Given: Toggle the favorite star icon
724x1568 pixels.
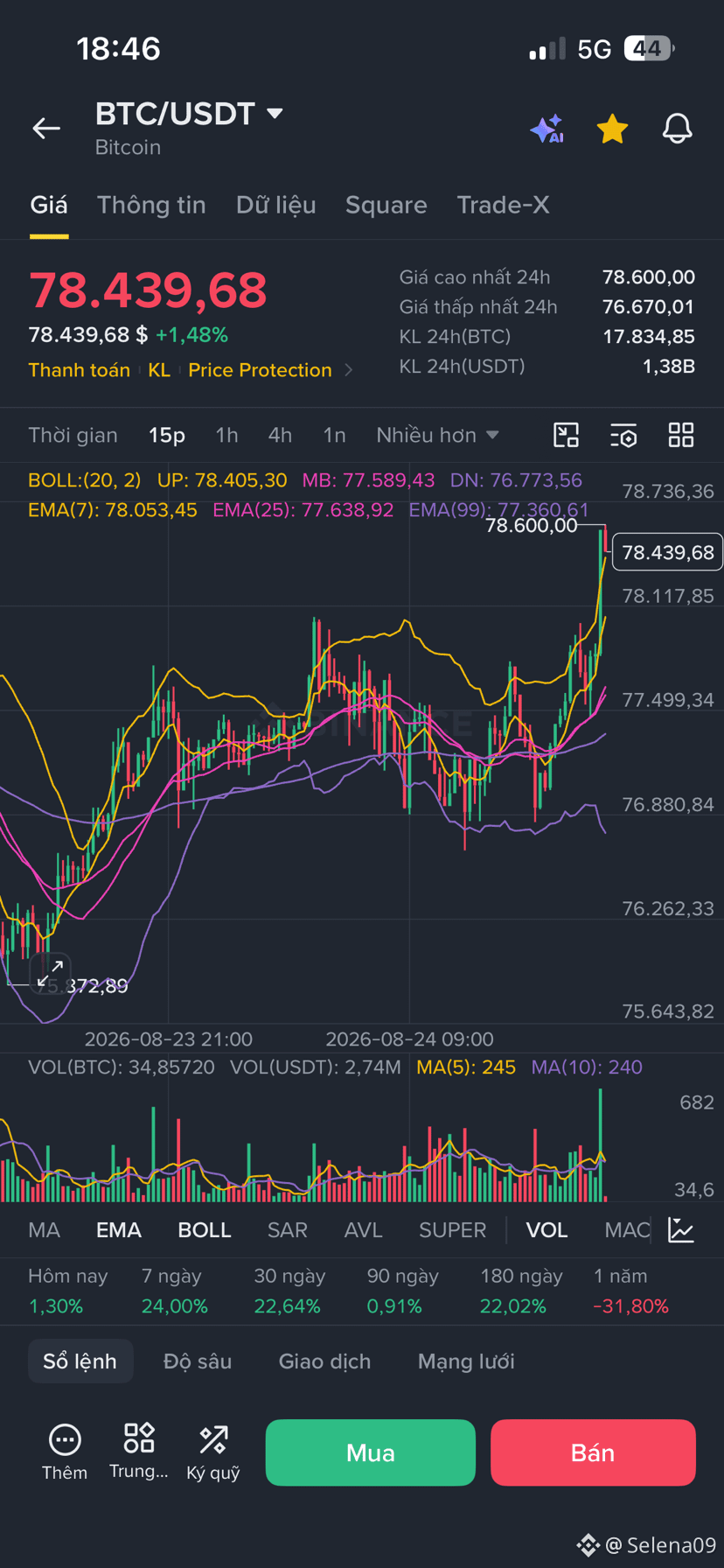Looking at the screenshot, I should pos(612,129).
